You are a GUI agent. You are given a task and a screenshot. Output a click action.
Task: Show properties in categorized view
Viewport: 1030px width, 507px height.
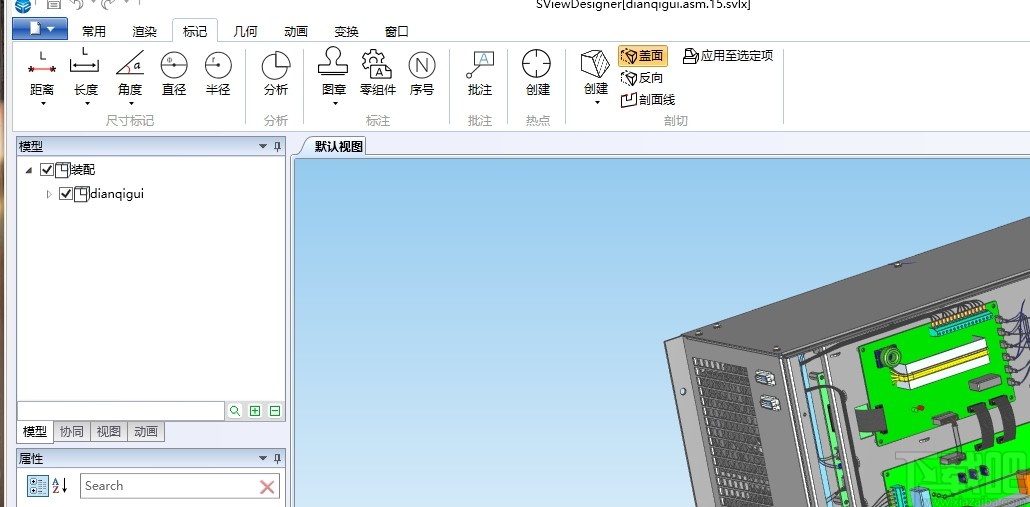(37, 486)
